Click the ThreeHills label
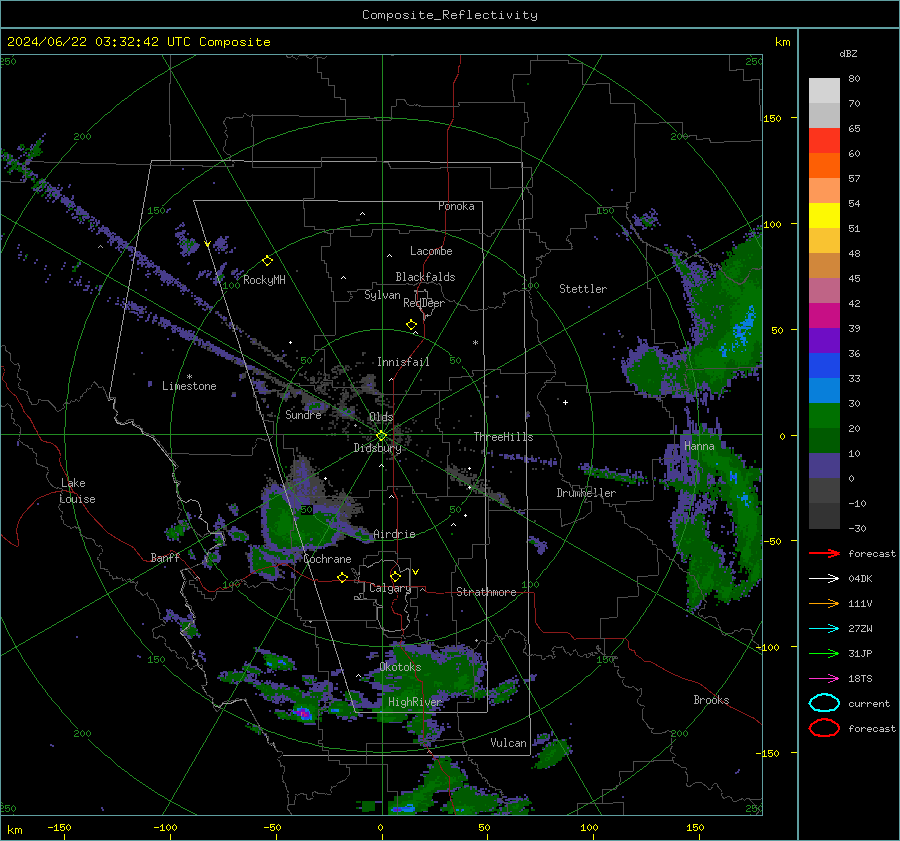The height and width of the screenshot is (841, 900). coord(503,437)
